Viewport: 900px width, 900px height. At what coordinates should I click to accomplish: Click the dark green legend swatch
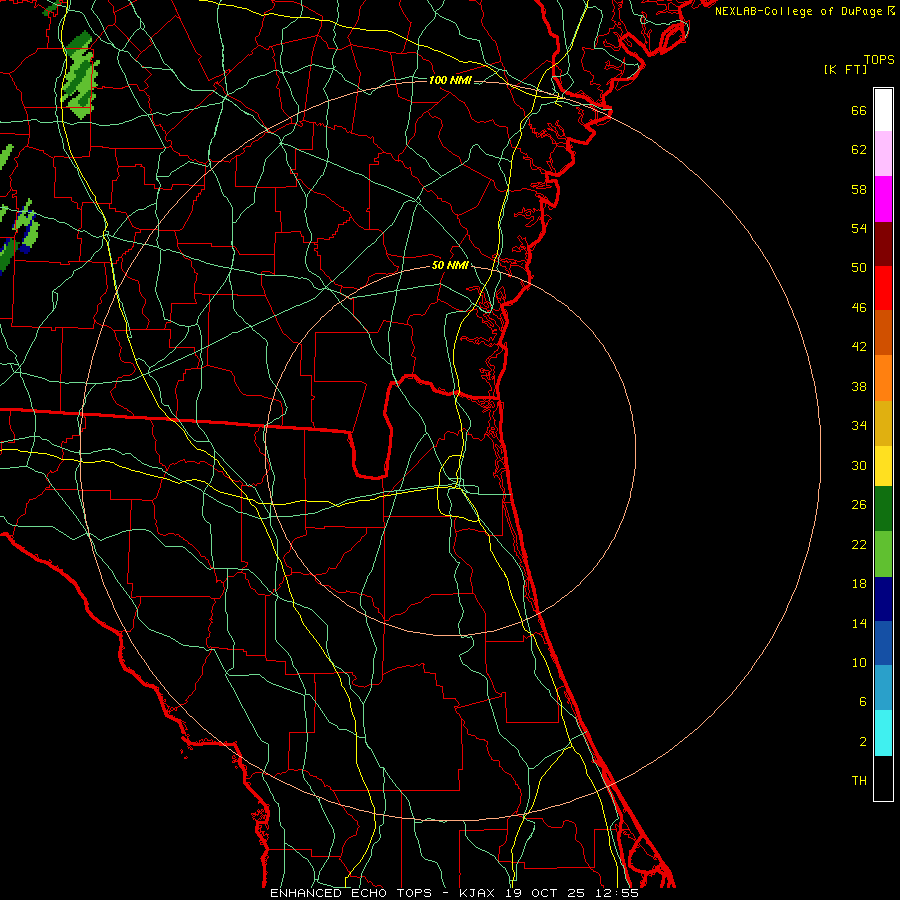(883, 509)
